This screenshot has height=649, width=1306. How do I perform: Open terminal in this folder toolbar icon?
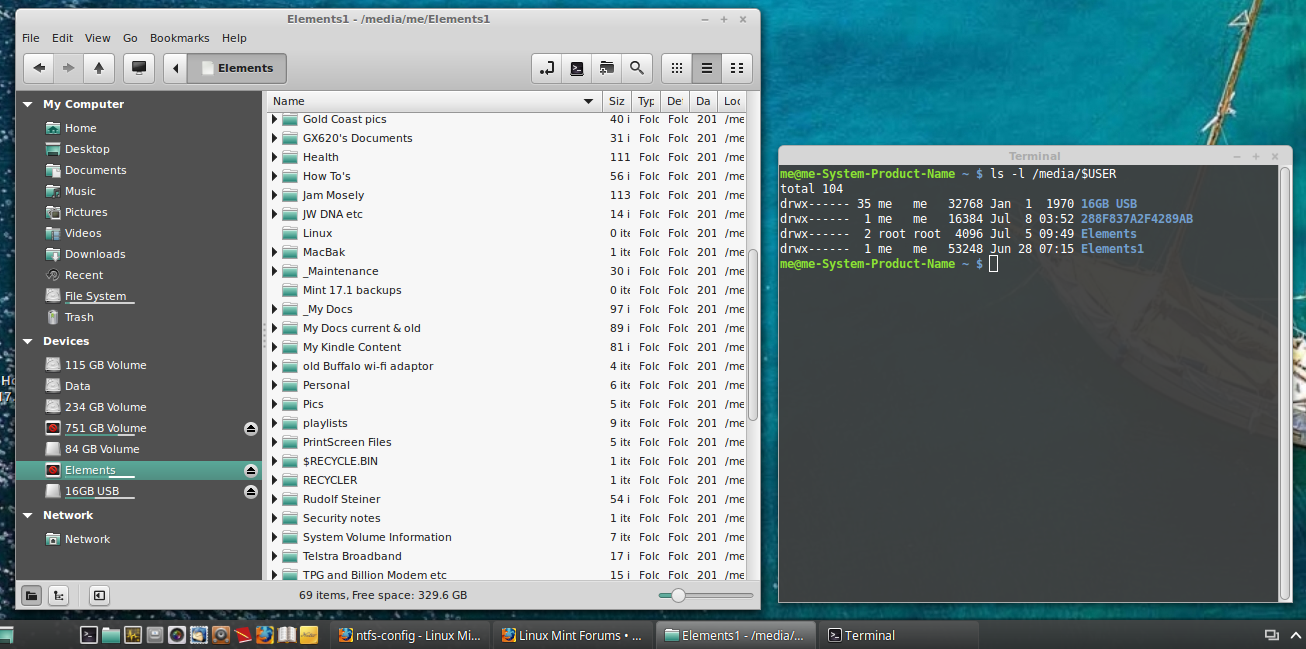[576, 68]
